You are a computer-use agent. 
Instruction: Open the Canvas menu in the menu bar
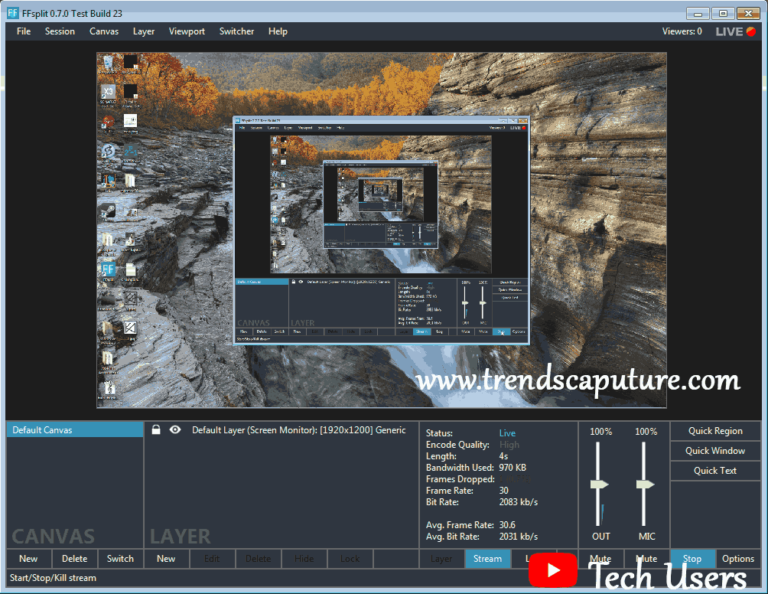tap(104, 31)
